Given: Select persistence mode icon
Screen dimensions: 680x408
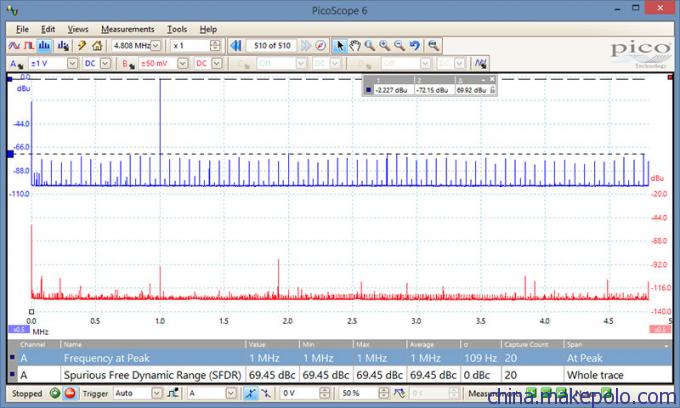Looking at the screenshot, I should [29, 46].
